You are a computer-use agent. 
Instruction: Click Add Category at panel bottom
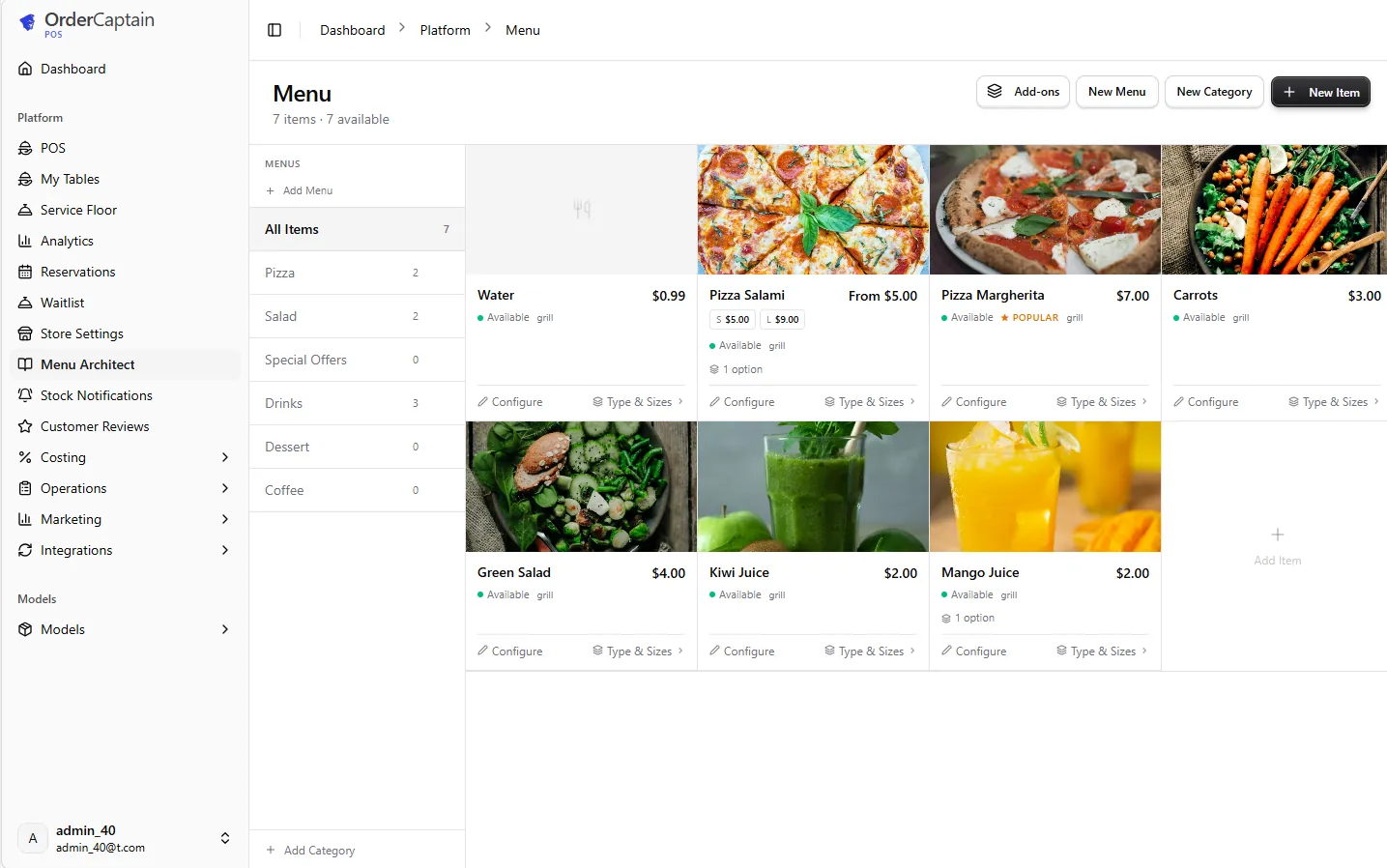click(x=311, y=851)
